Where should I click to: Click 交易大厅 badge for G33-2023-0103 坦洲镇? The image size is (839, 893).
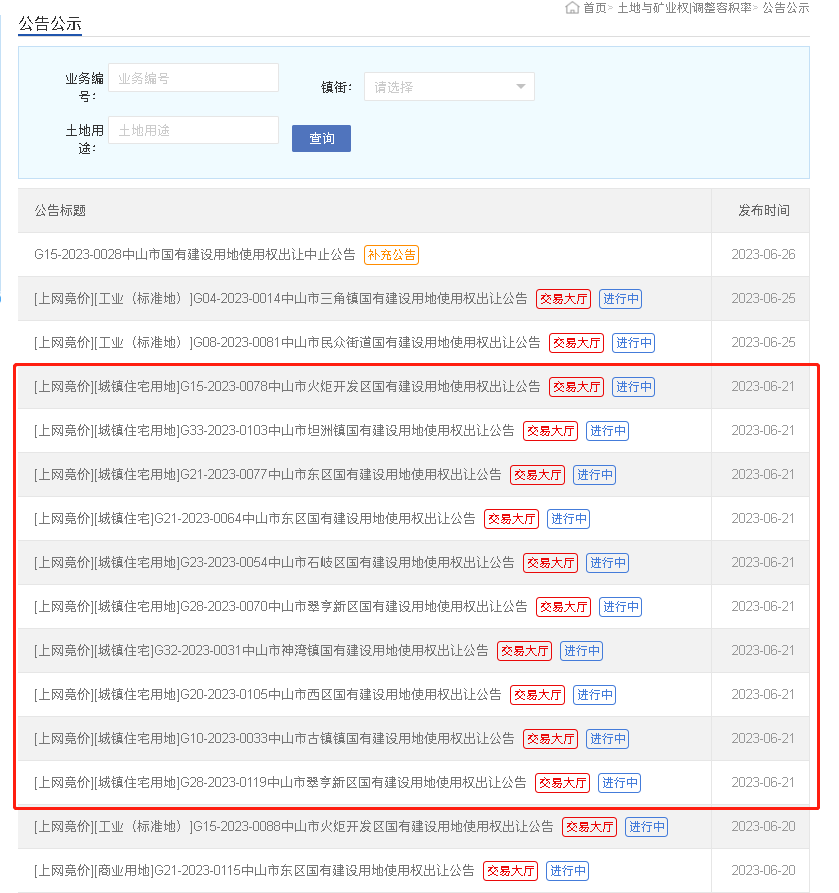(550, 431)
